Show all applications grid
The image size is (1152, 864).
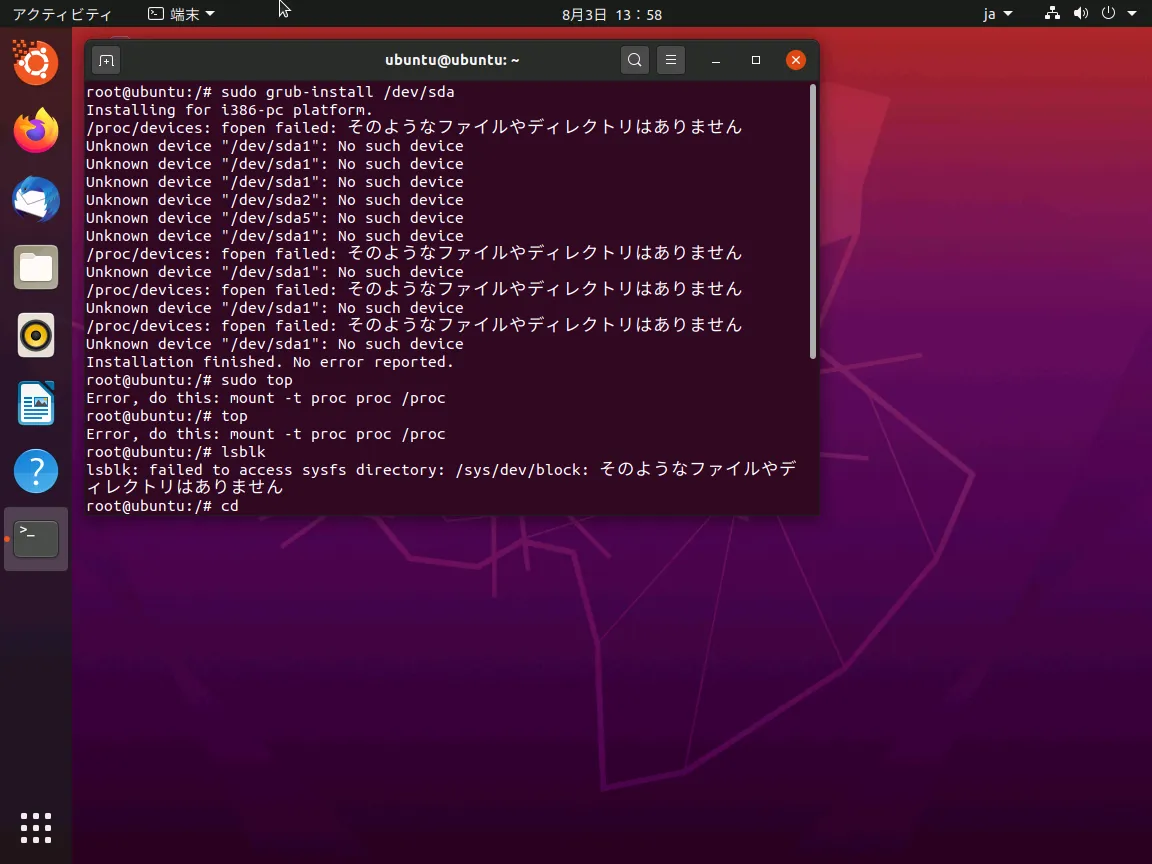point(36,828)
